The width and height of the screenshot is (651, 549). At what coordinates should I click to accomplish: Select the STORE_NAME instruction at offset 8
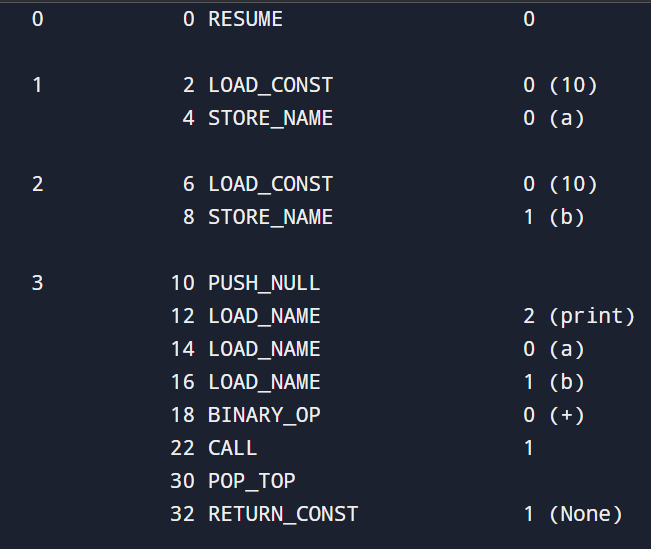tap(270, 217)
